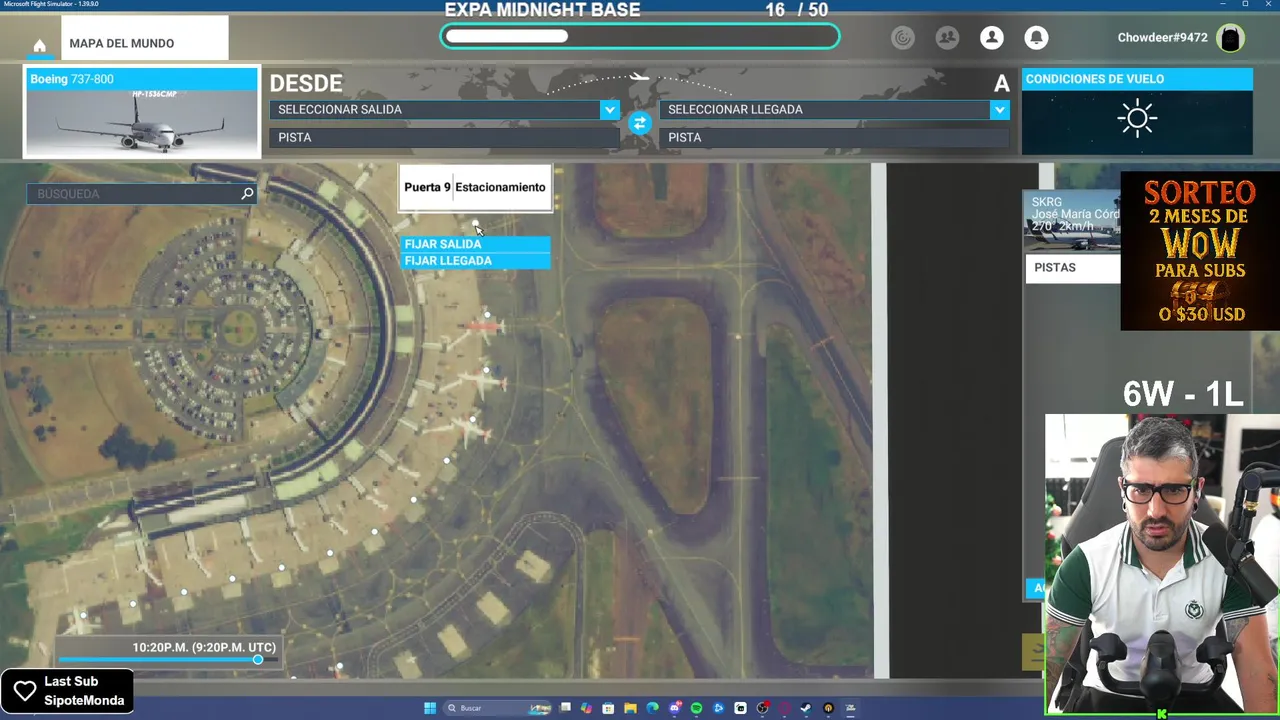The width and height of the screenshot is (1280, 720).
Task: Open the Windows Start button
Action: pos(430,708)
